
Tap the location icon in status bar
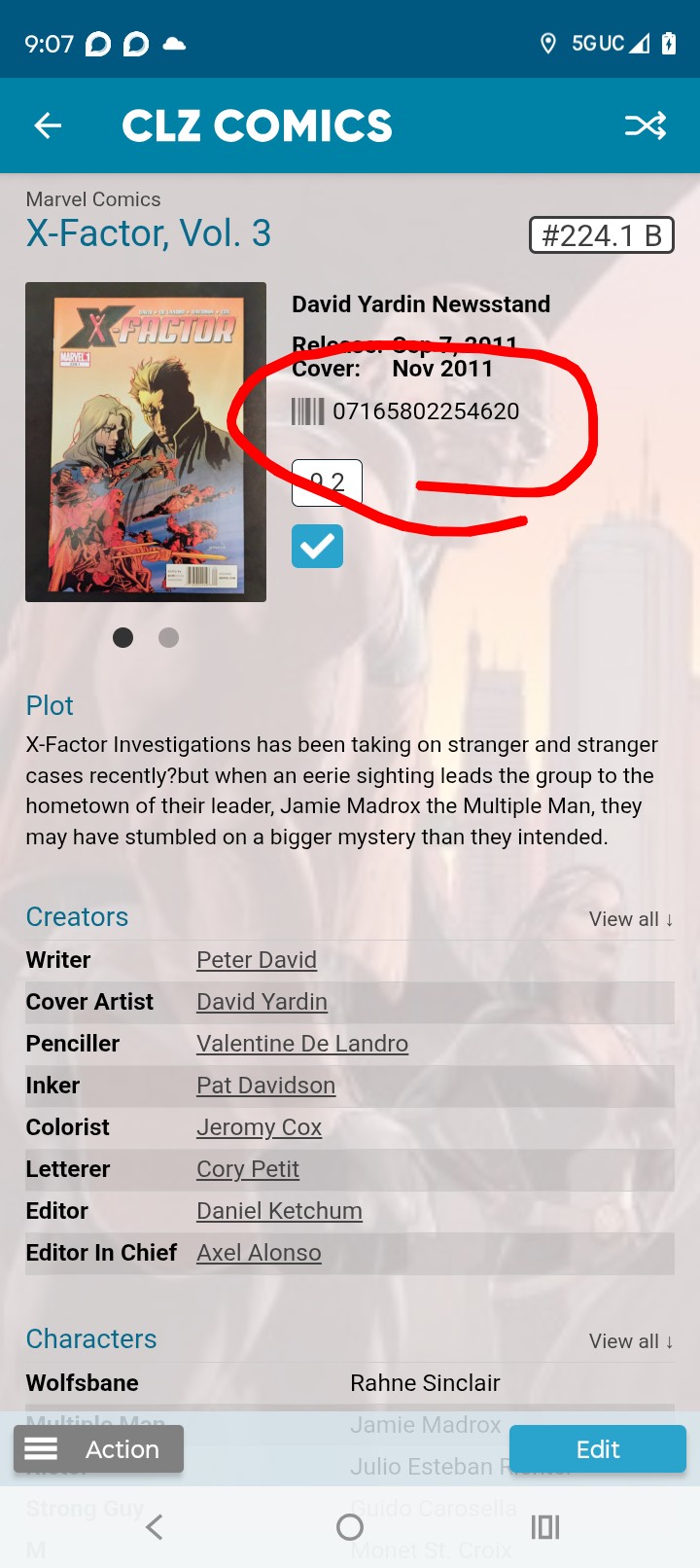click(548, 44)
